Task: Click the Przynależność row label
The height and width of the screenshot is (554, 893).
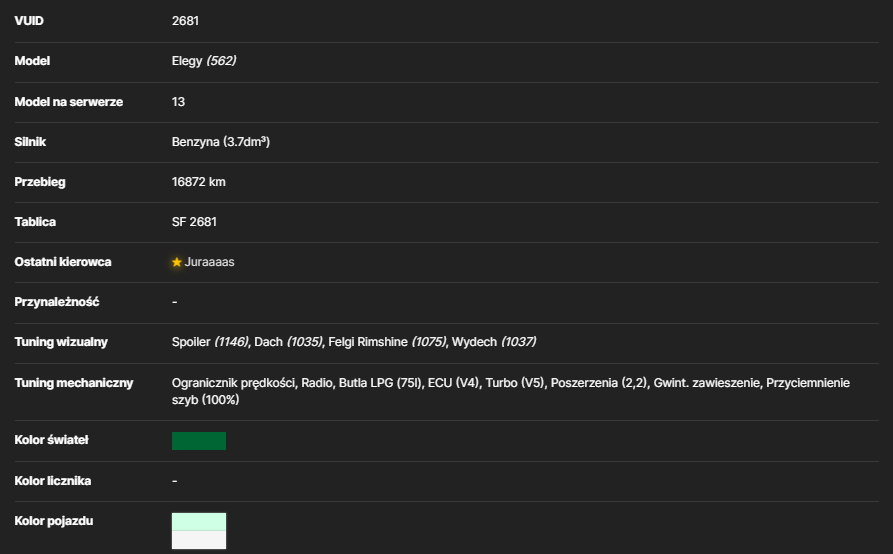Action: pyautogui.click(x=57, y=302)
